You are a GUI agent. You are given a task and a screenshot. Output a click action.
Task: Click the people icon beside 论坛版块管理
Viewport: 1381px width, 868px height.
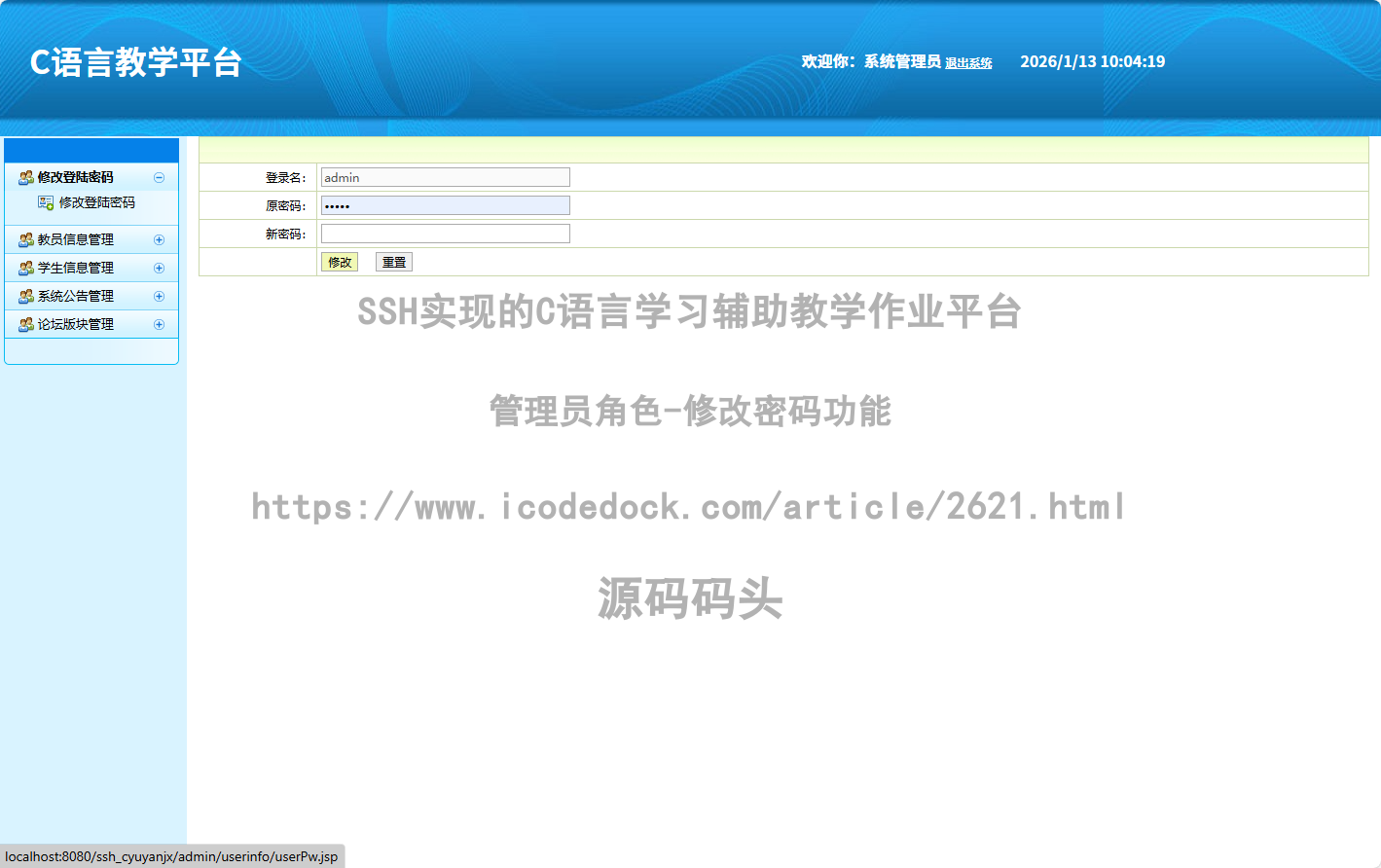(x=26, y=324)
